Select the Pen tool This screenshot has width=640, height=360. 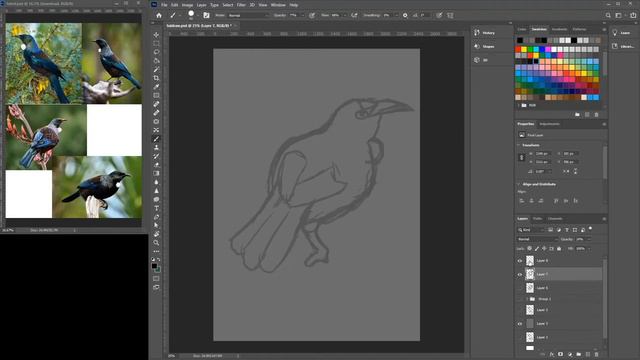pyautogui.click(x=156, y=217)
